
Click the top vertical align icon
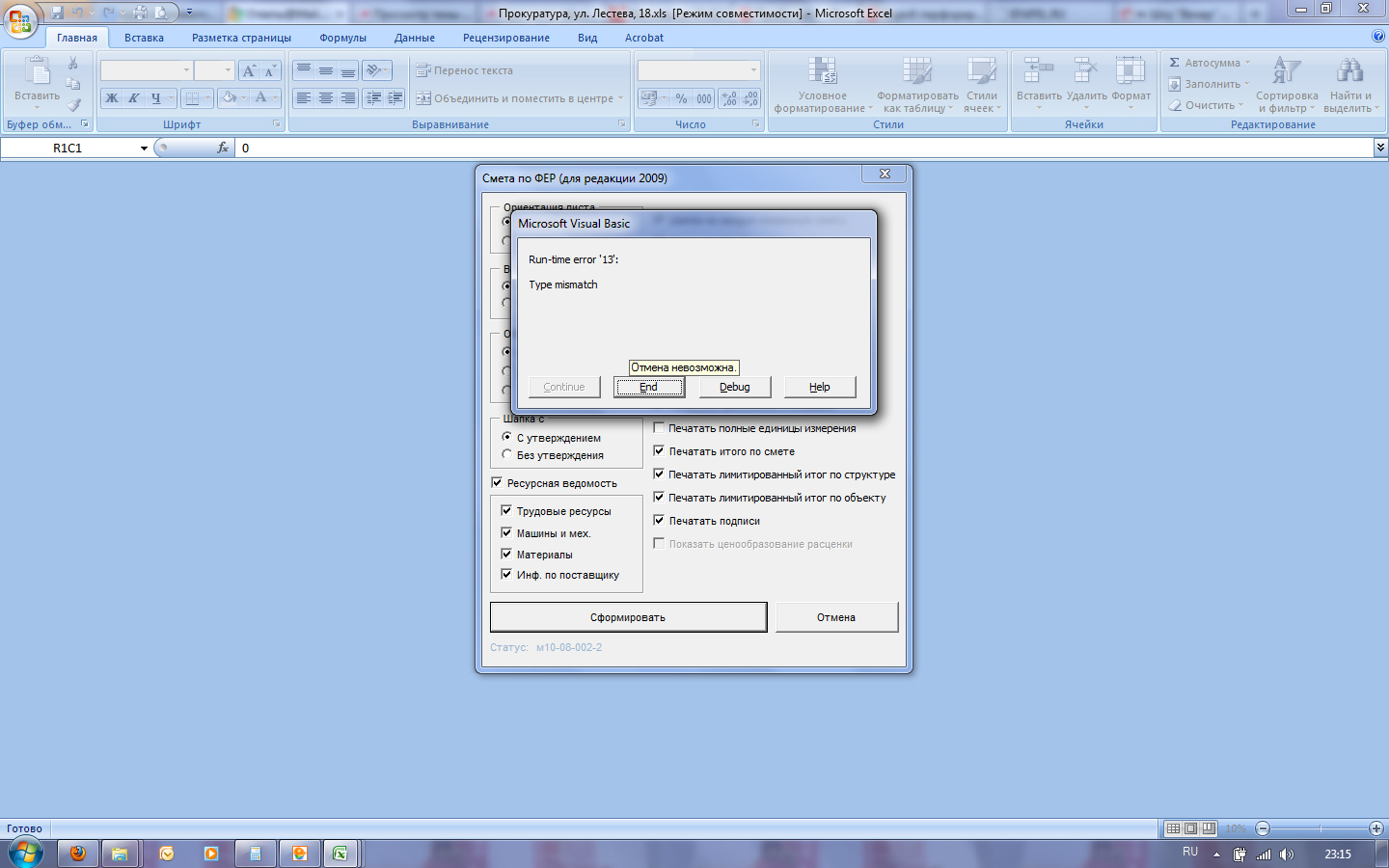tap(304, 70)
